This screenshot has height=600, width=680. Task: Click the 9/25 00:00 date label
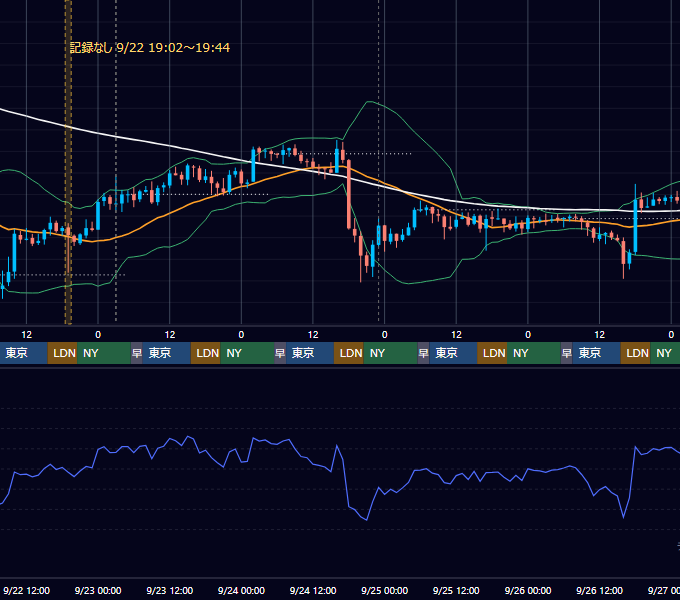[x=384, y=590]
